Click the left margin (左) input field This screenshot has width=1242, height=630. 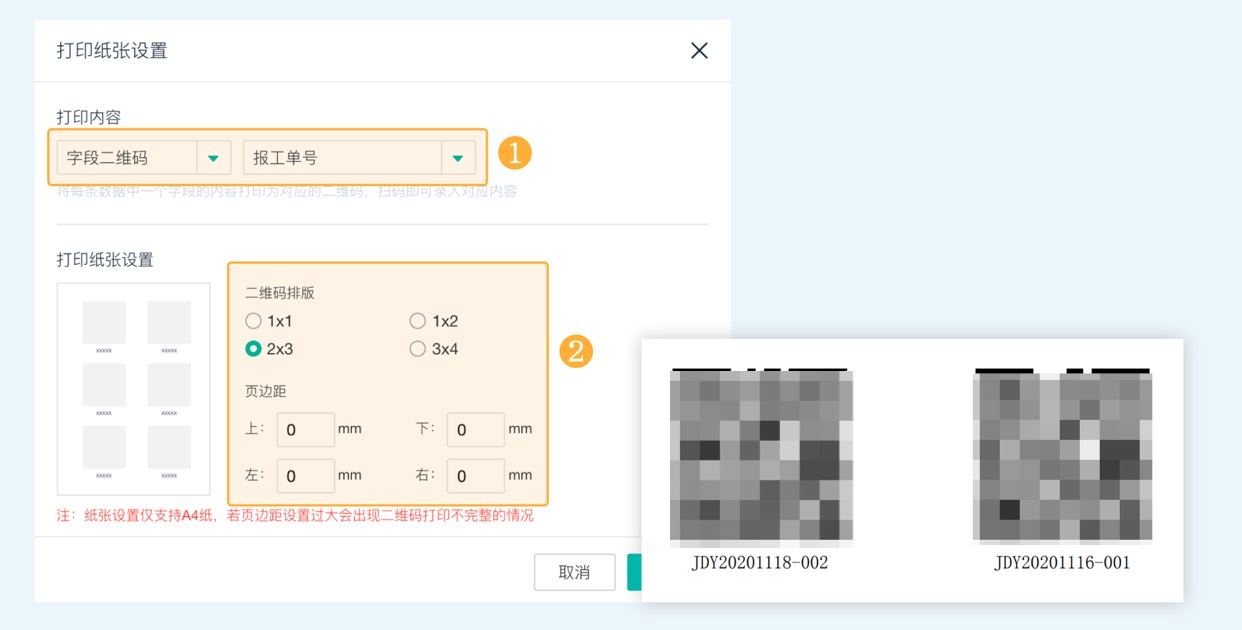(305, 475)
